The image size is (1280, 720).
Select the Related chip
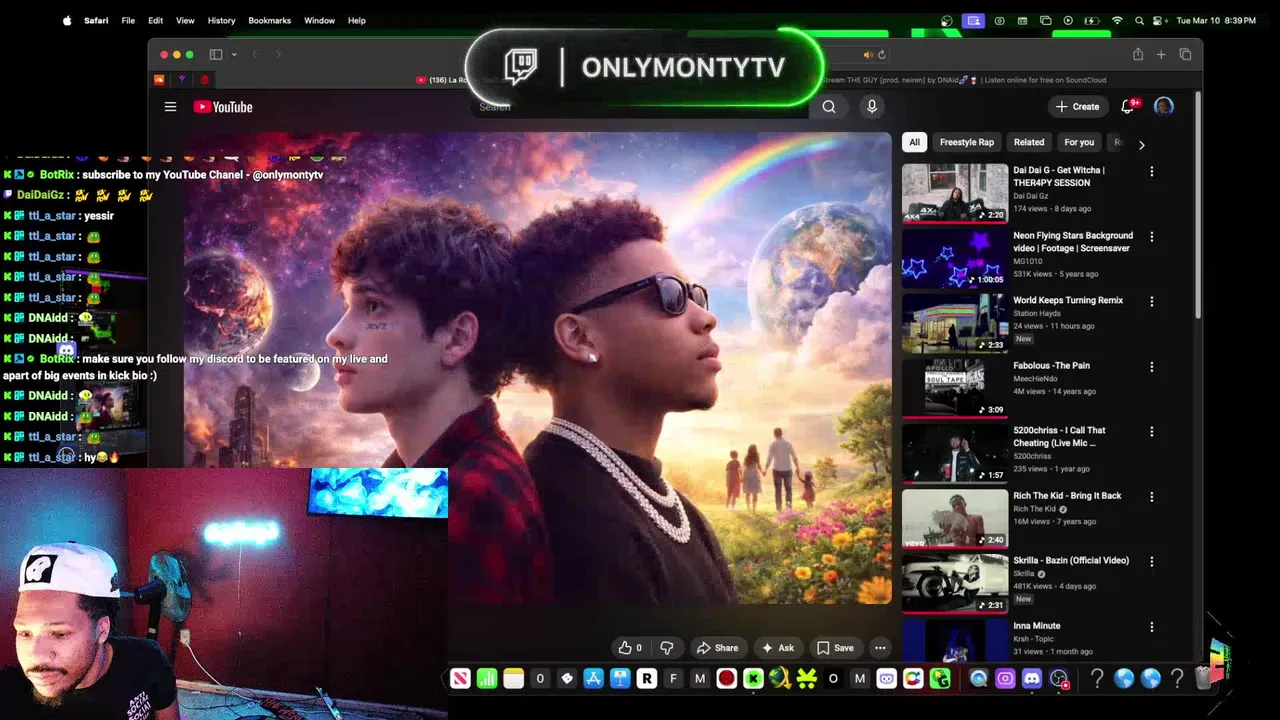coord(1029,142)
